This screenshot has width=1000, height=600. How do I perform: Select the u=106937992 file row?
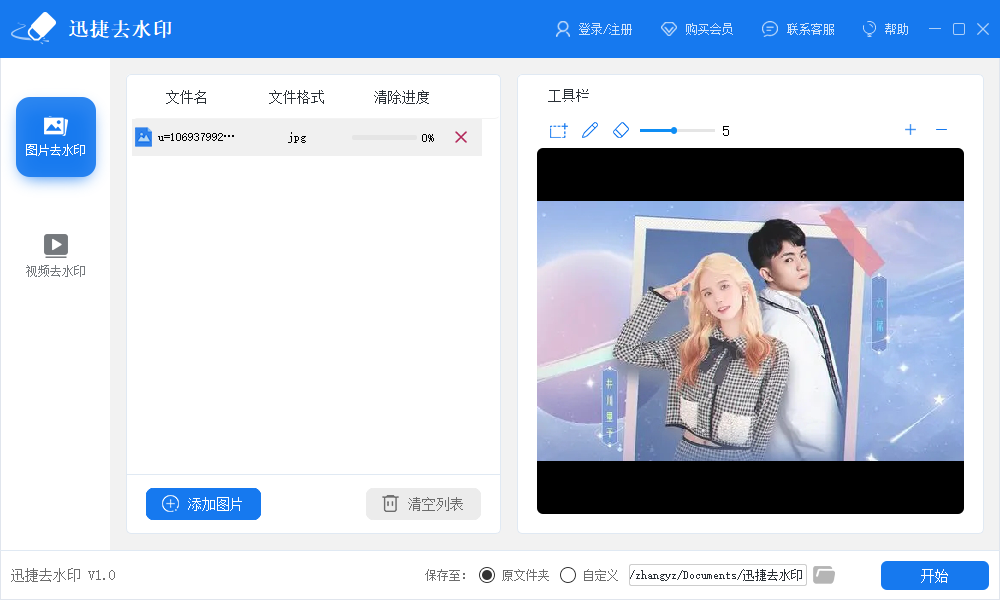307,137
